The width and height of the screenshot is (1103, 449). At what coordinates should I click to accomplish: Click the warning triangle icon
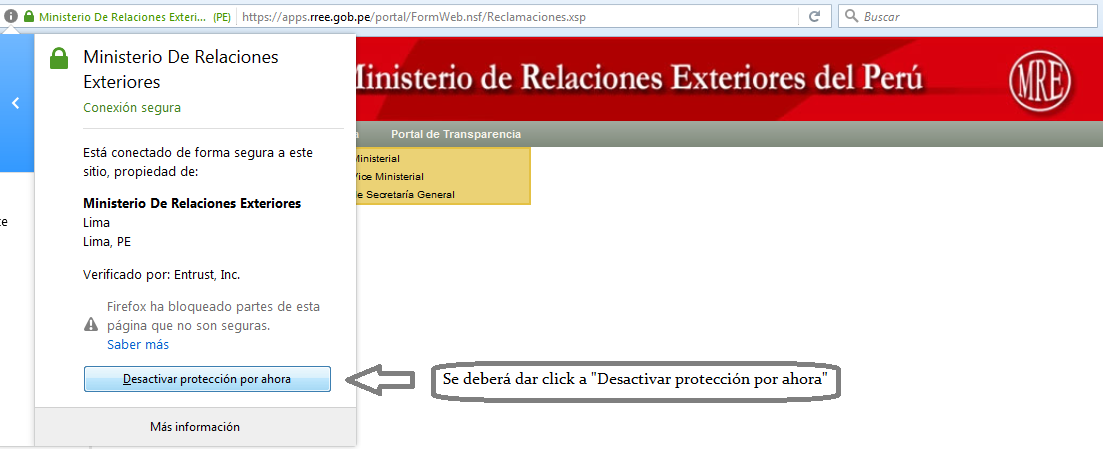click(91, 324)
